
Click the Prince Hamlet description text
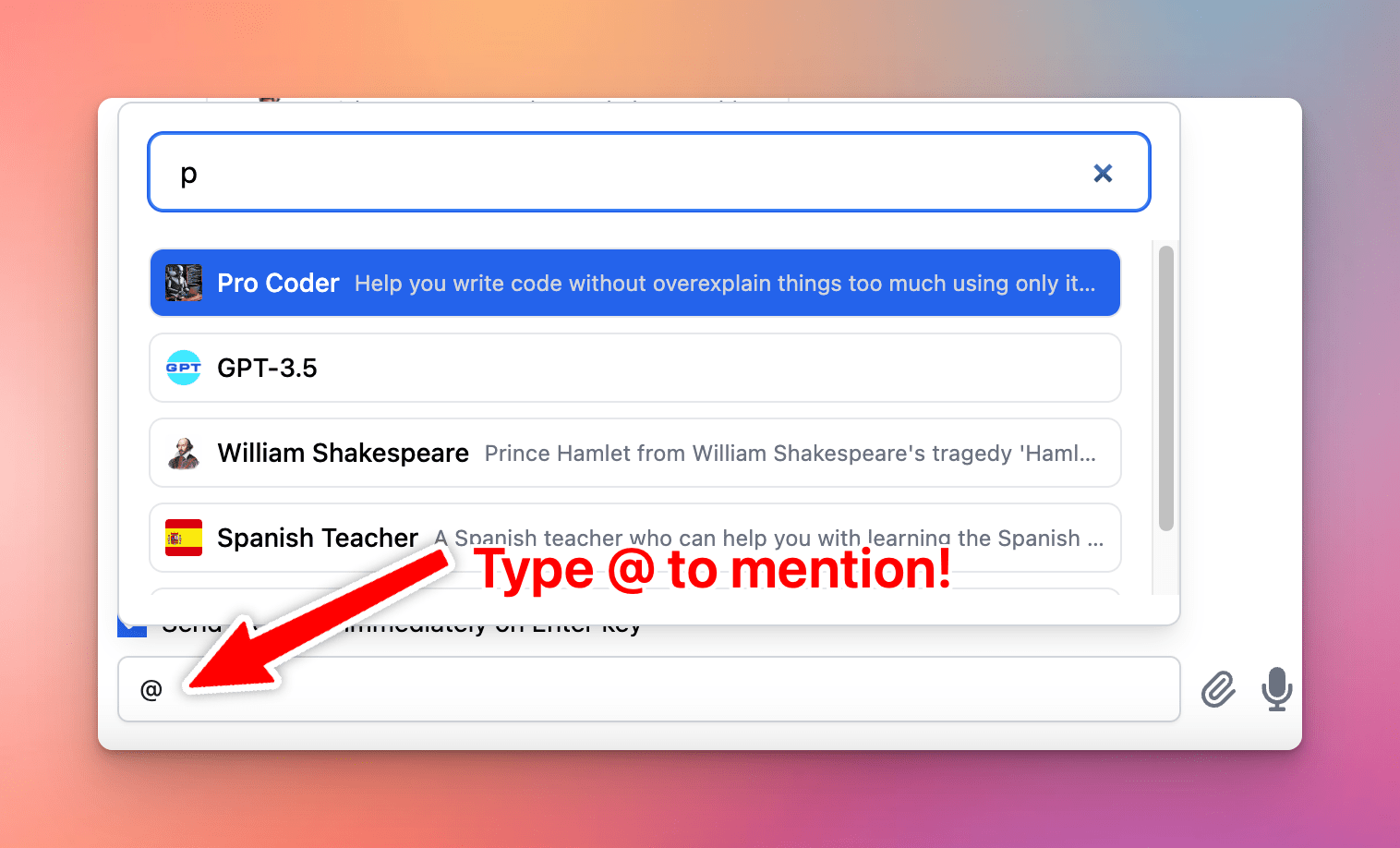[x=791, y=454]
